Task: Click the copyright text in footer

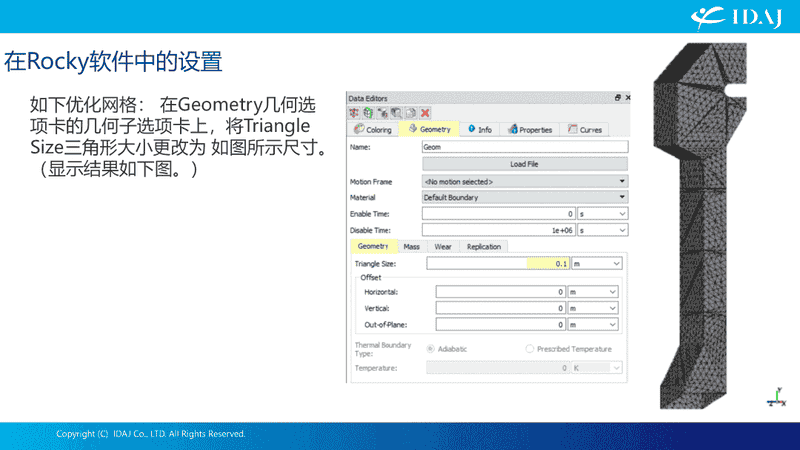Action: [x=151, y=434]
